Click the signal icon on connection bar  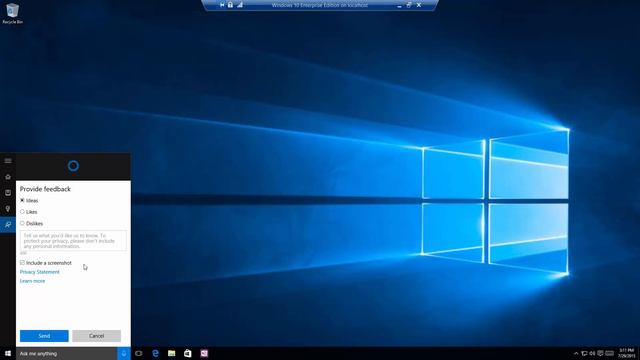pos(240,5)
